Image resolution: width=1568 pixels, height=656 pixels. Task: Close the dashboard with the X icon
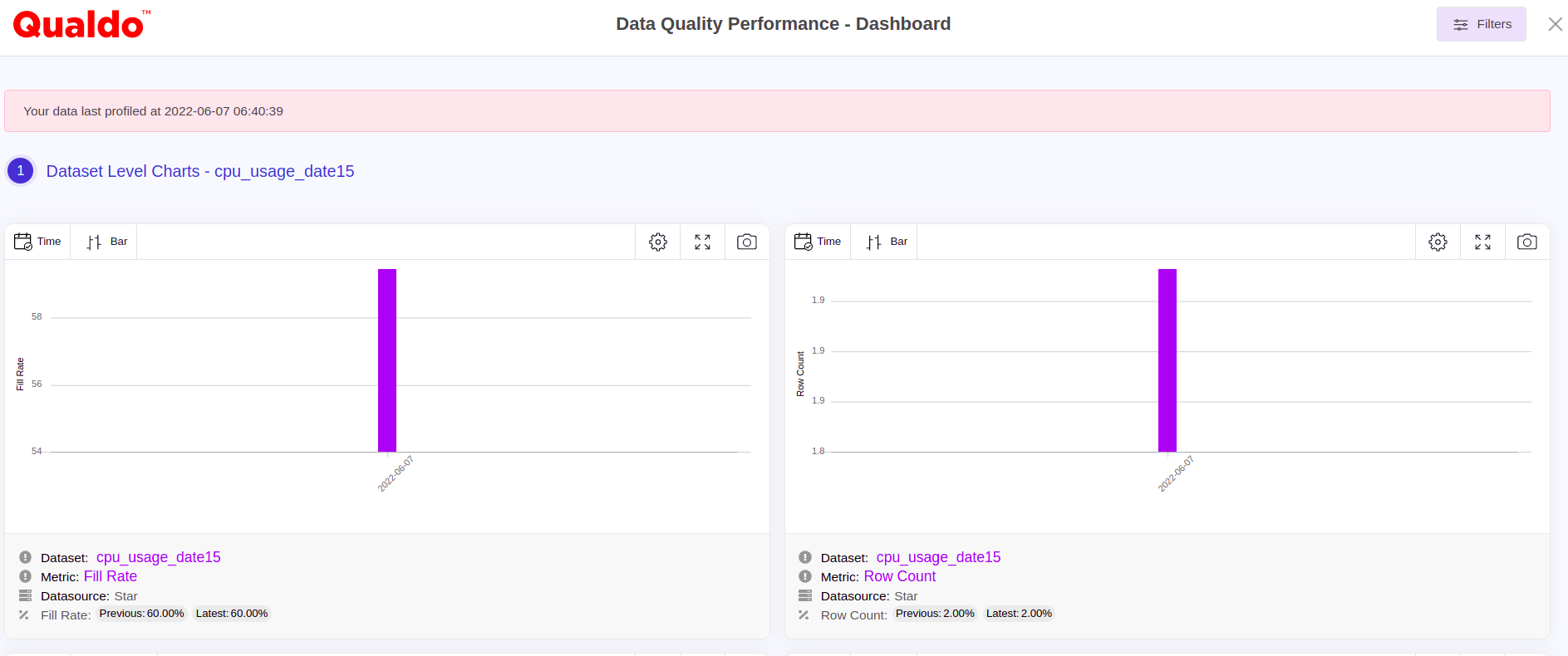coord(1556,24)
